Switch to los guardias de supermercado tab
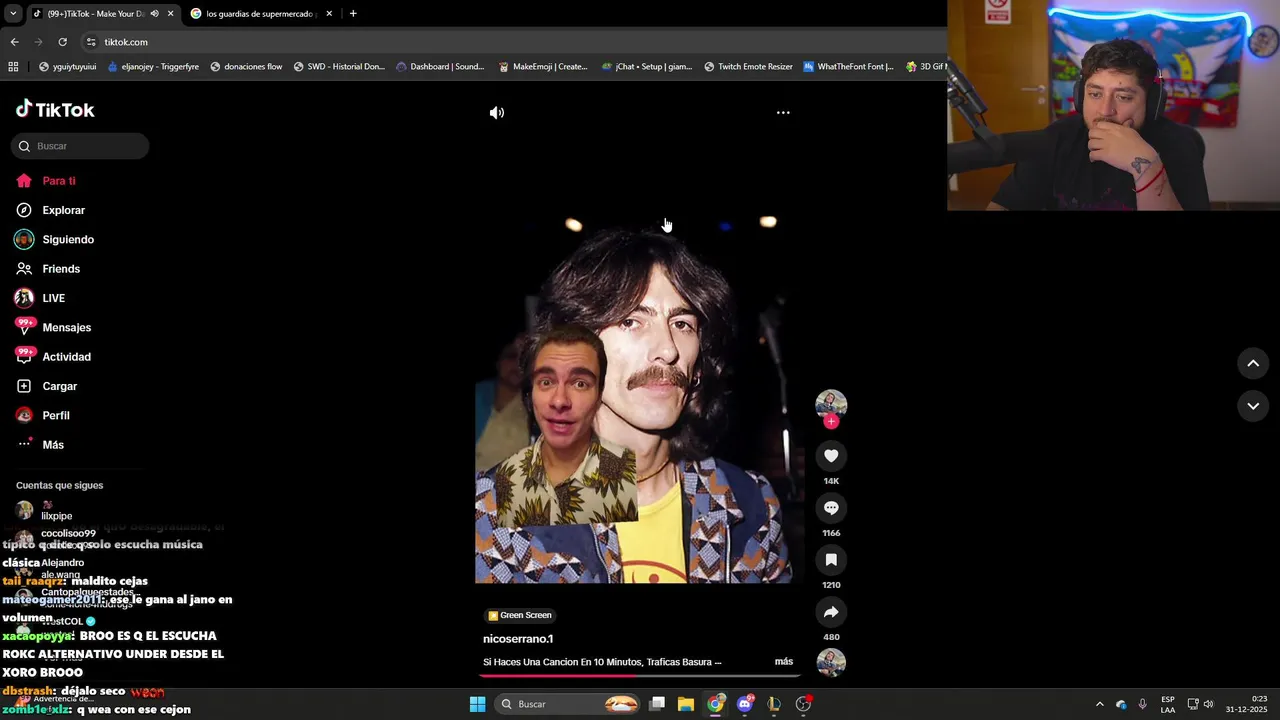This screenshot has width=1280, height=720. (x=261, y=14)
